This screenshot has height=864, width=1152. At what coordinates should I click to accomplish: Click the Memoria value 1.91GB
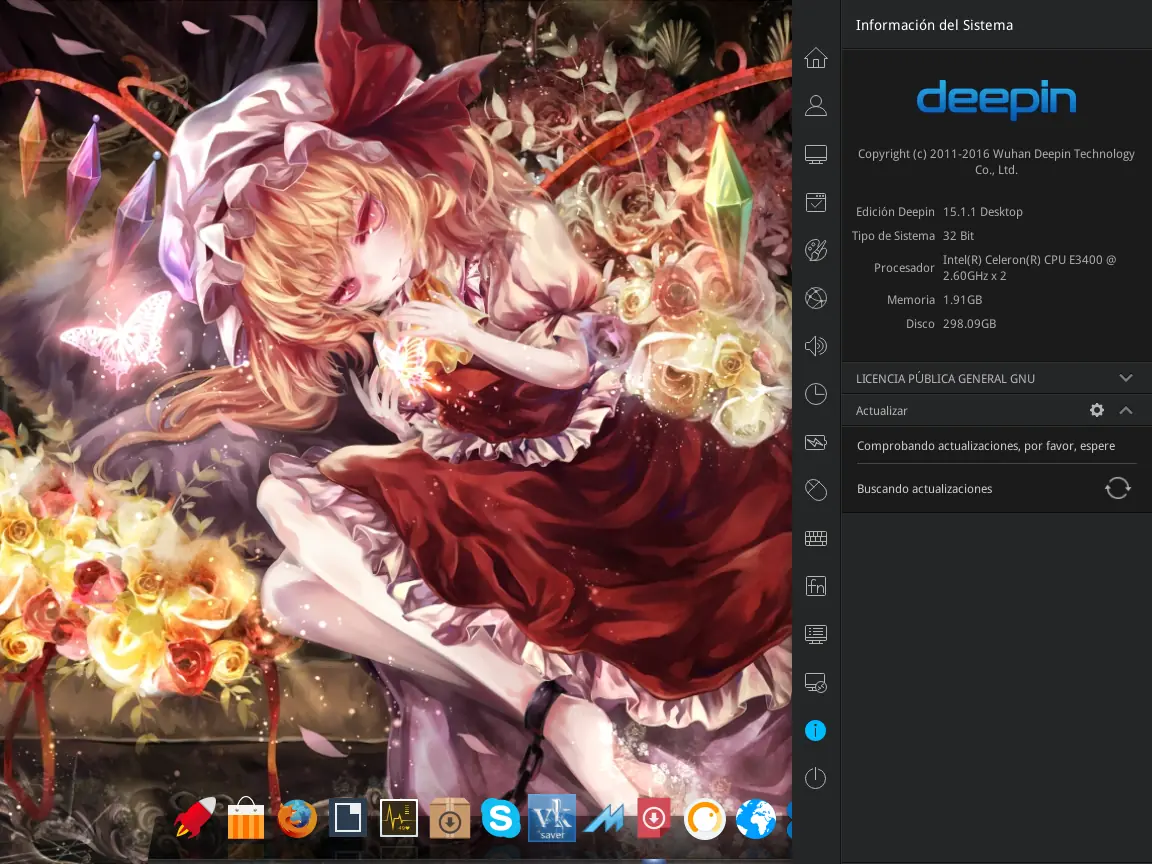point(962,300)
